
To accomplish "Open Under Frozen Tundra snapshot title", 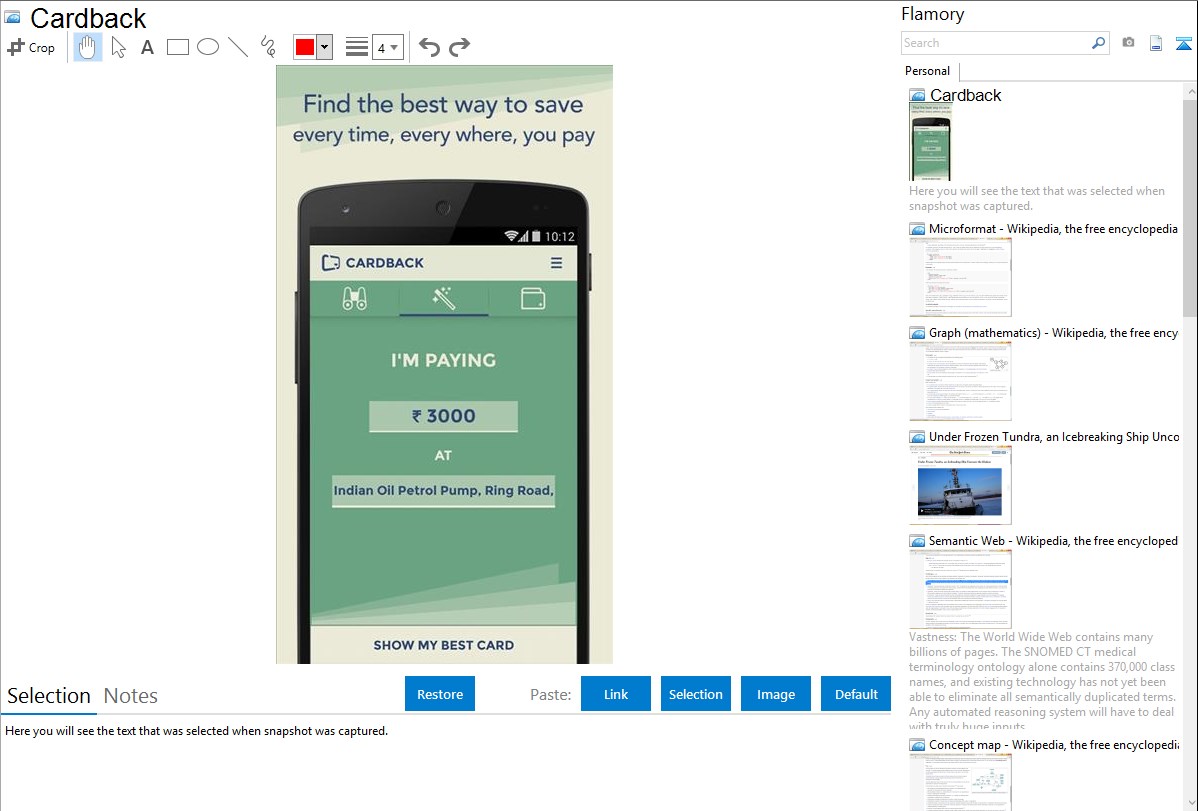I will click(x=1054, y=436).
